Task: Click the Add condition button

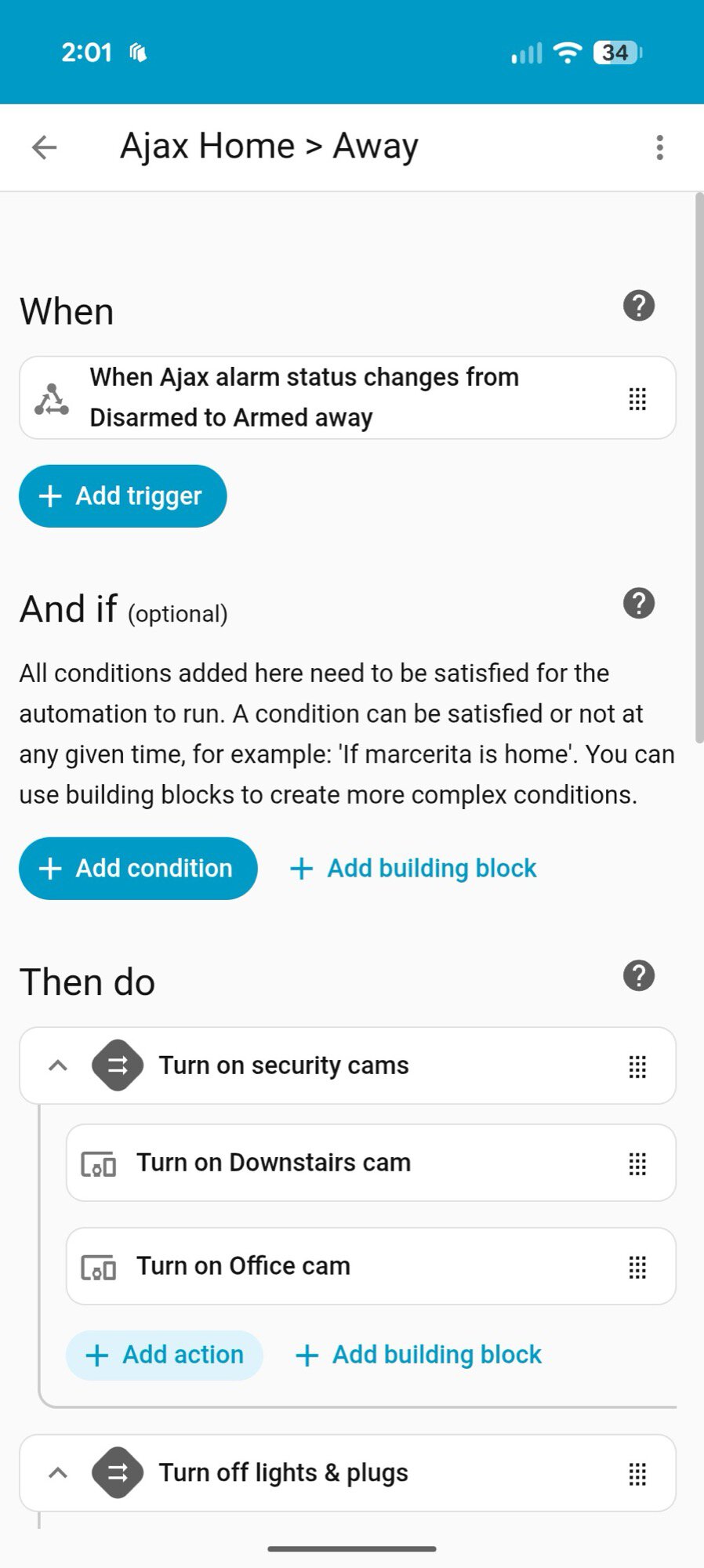Action: pos(138,869)
